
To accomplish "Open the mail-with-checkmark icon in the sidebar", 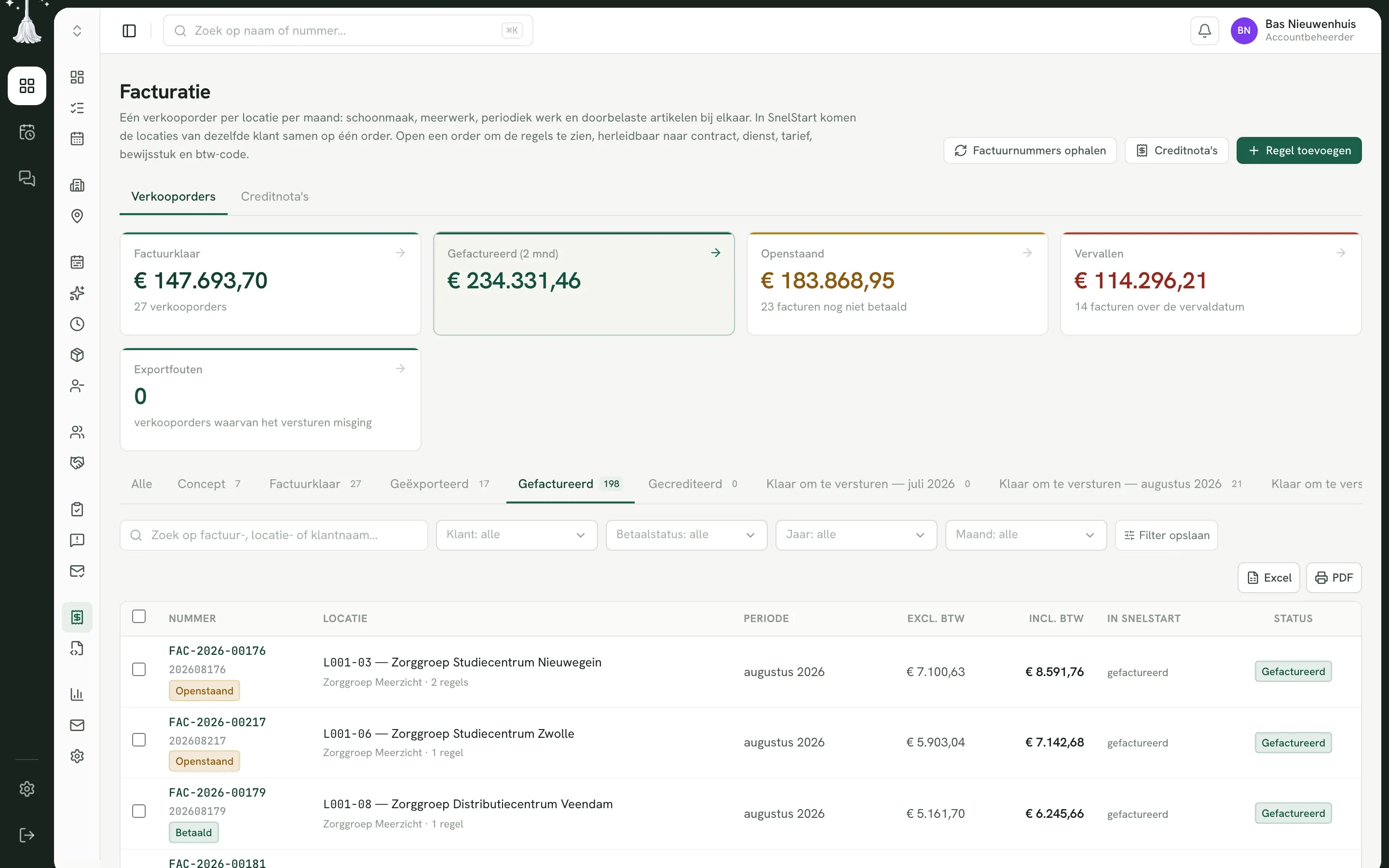I will [77, 571].
